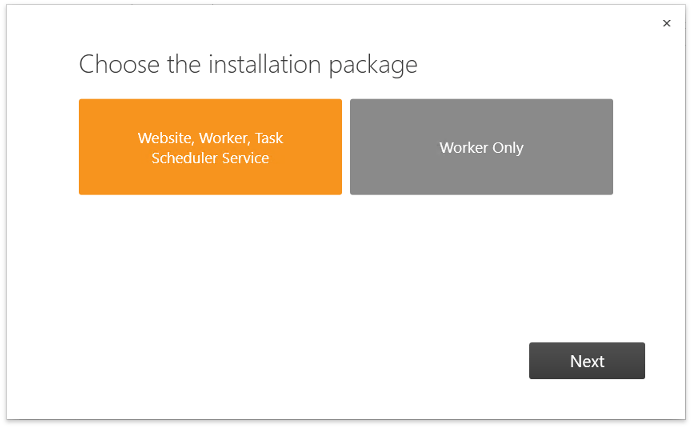Image resolution: width=692 pixels, height=428 pixels.
Task: Close the installer dialog with the X
Action: pos(666,23)
